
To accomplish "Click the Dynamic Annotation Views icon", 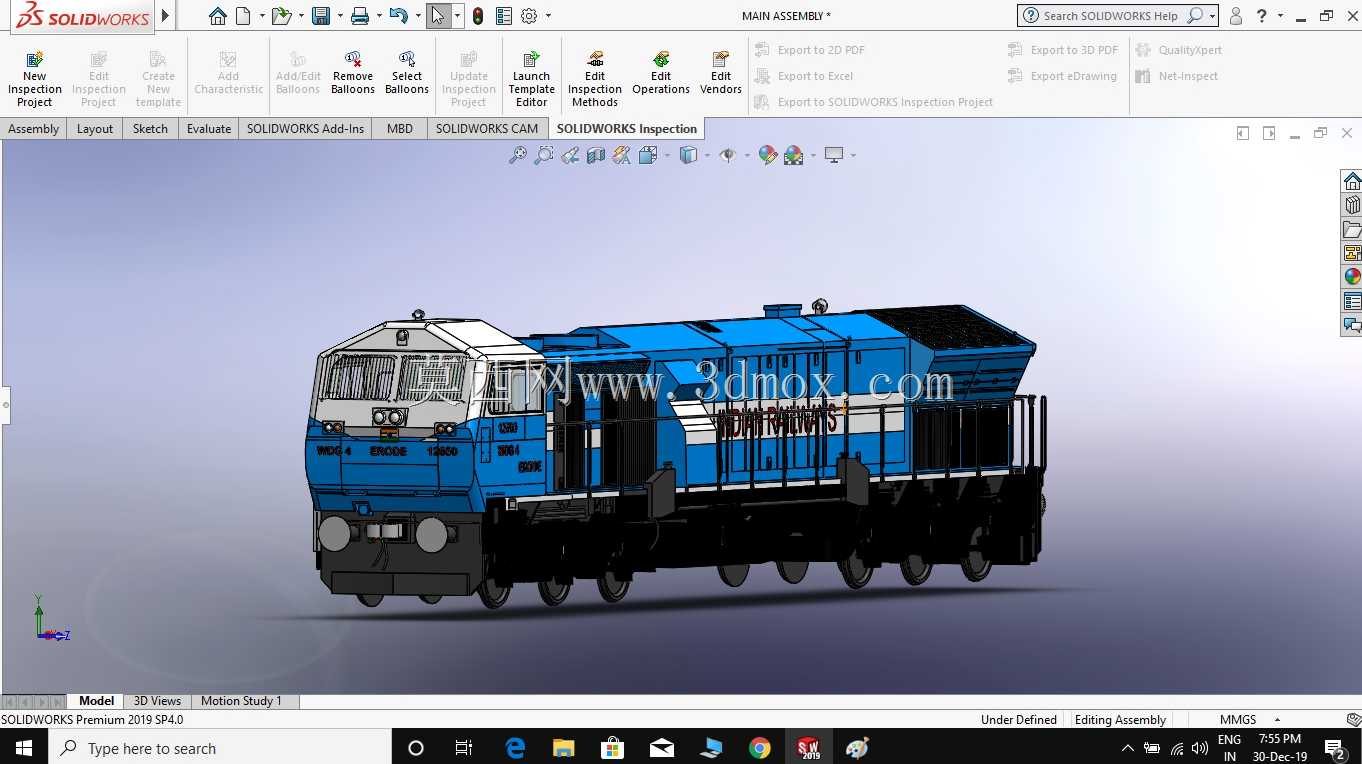I will pyautogui.click(x=622, y=155).
